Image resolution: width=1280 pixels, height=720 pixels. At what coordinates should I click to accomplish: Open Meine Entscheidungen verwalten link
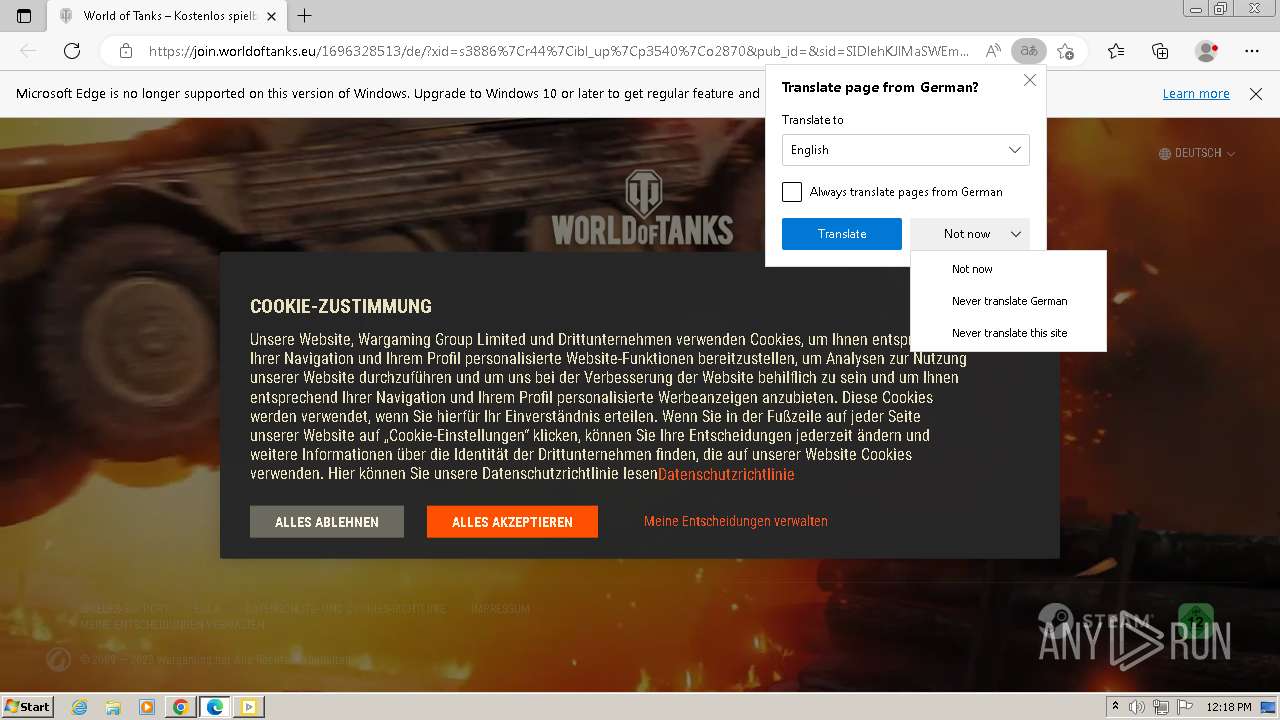pos(736,521)
